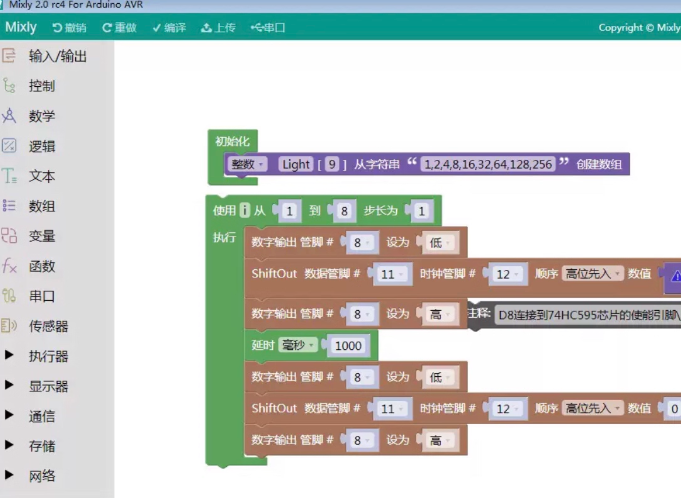The width and height of the screenshot is (681, 498).
Task: Select the 逻辑 category in the toolbox
Action: tap(42, 146)
